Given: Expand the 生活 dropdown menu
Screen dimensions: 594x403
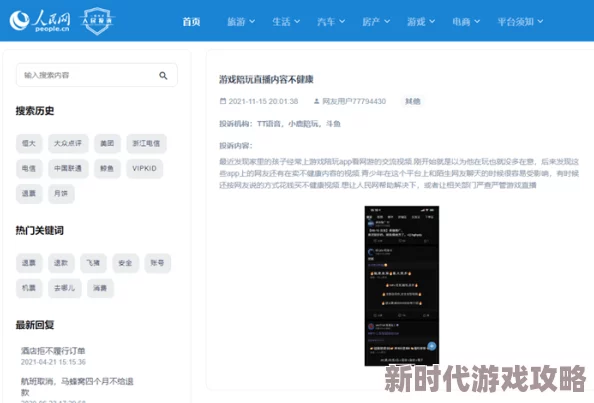Looking at the screenshot, I should tap(286, 22).
